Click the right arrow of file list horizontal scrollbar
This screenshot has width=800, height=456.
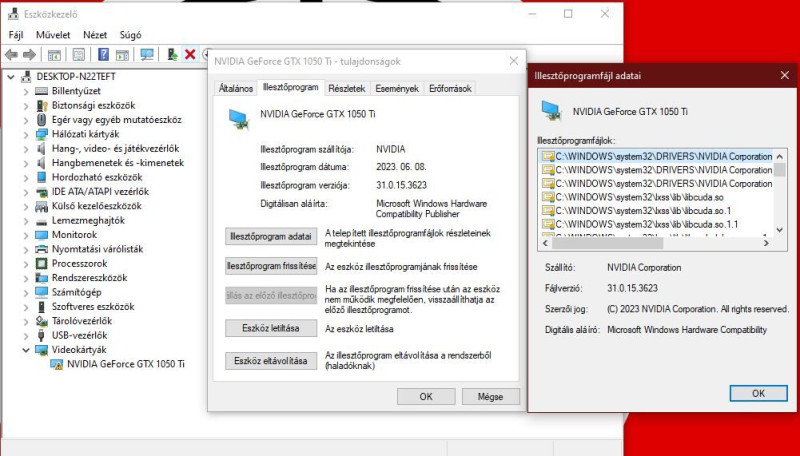[766, 244]
